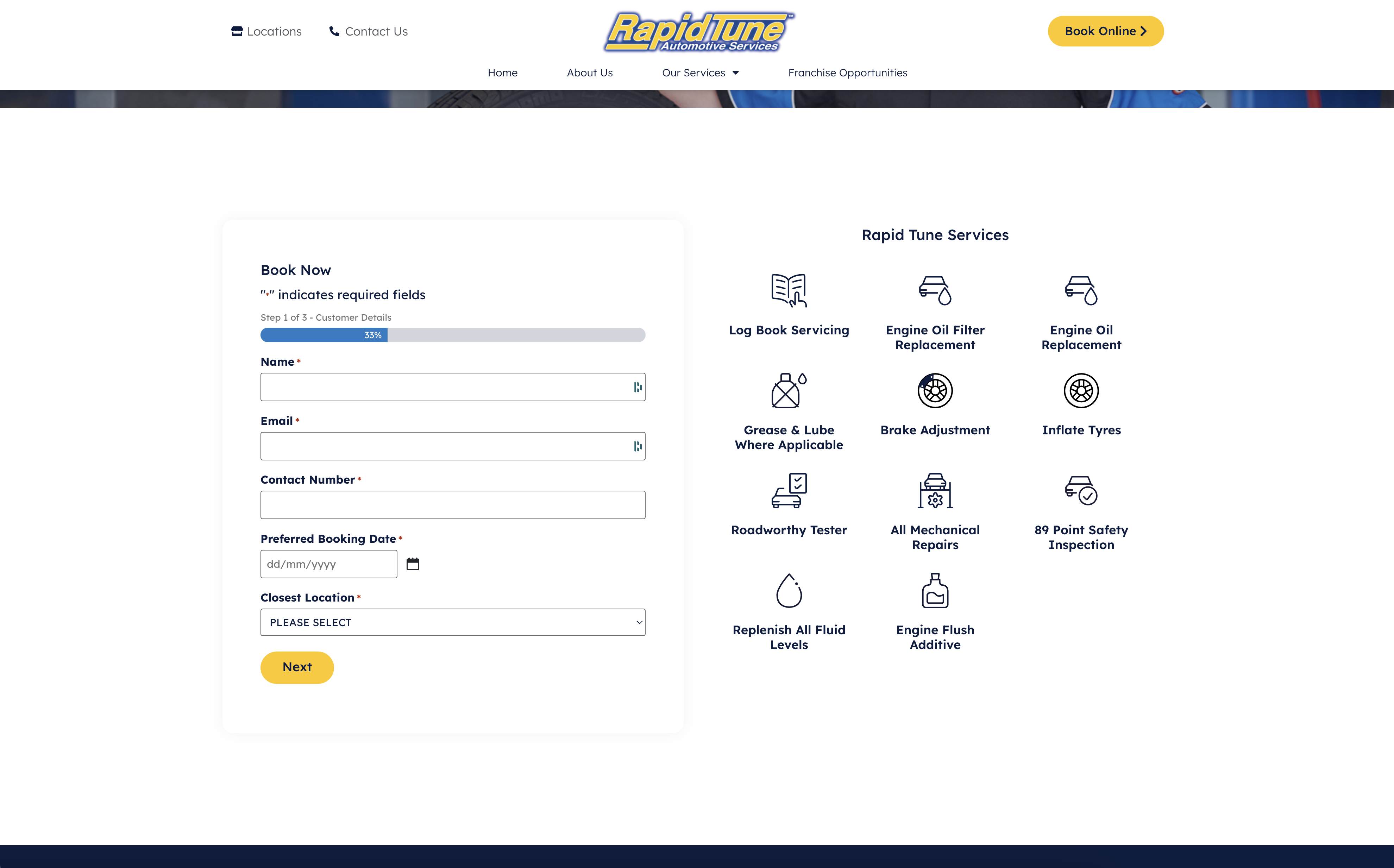Viewport: 1394px width, 868px height.
Task: Click the Next button
Action: (x=297, y=667)
